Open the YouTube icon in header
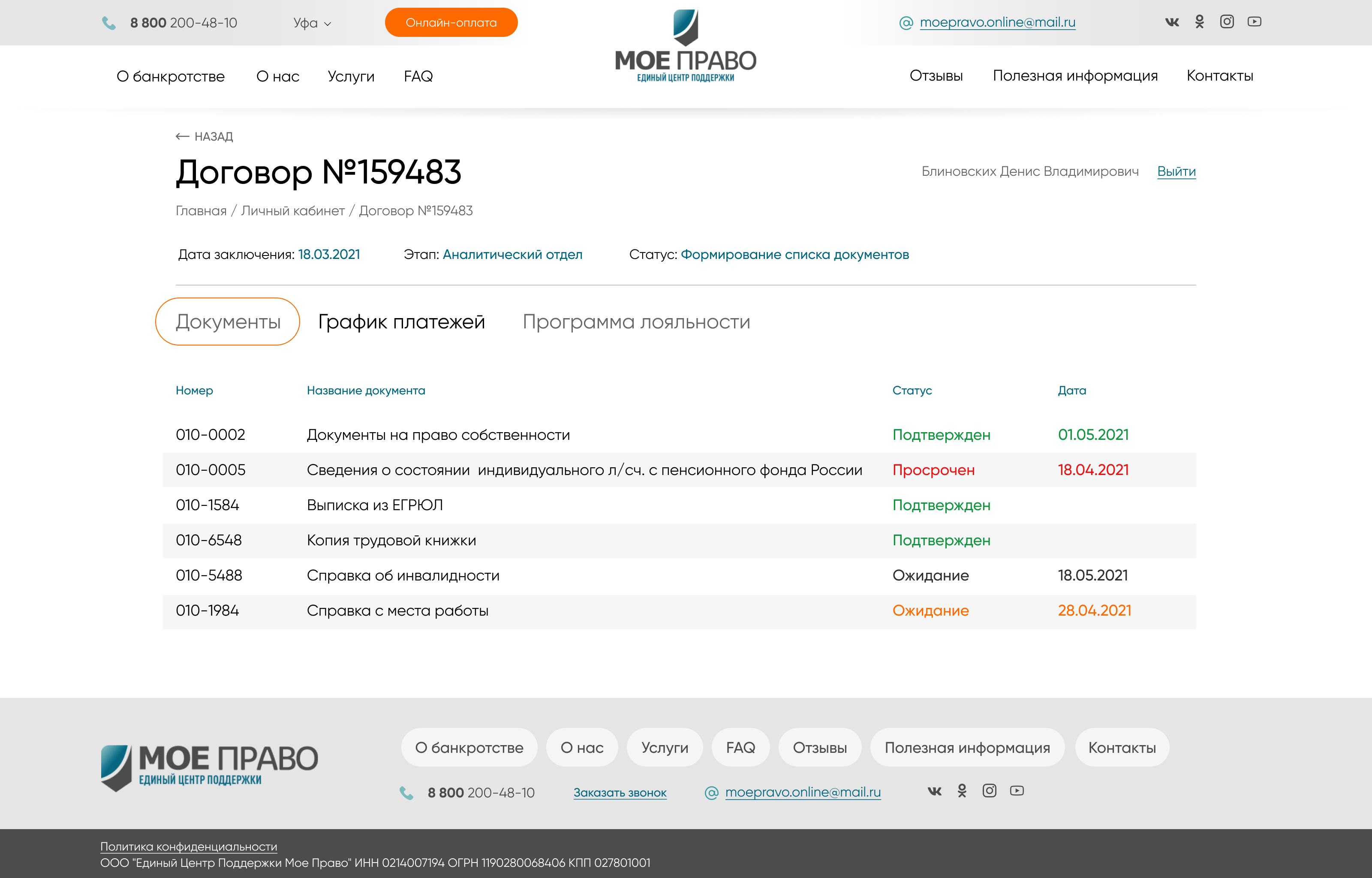Viewport: 1372px width, 878px height. click(x=1254, y=22)
